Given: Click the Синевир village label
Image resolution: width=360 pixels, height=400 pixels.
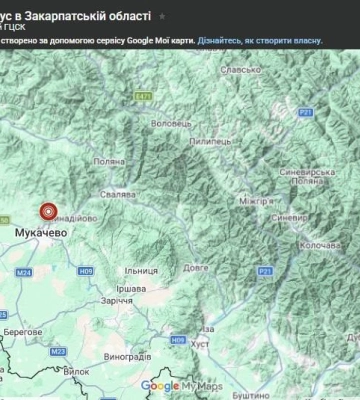Looking at the screenshot, I should click(289, 218).
